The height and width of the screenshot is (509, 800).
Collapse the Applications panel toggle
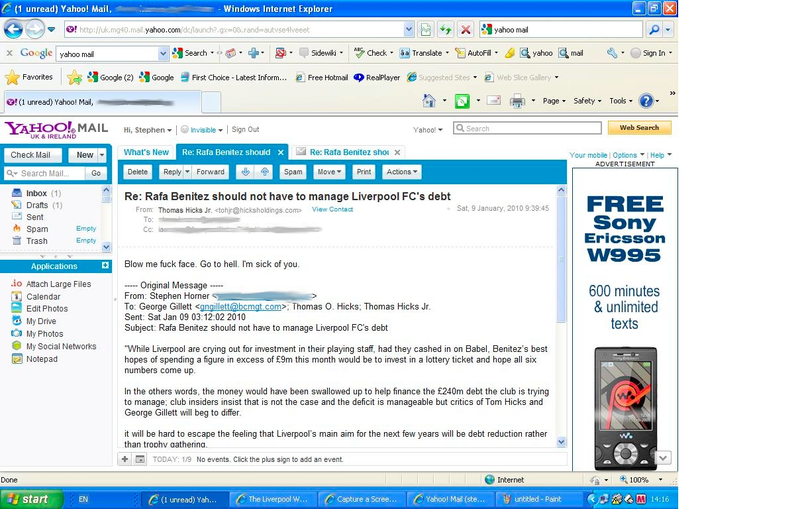(x=105, y=266)
